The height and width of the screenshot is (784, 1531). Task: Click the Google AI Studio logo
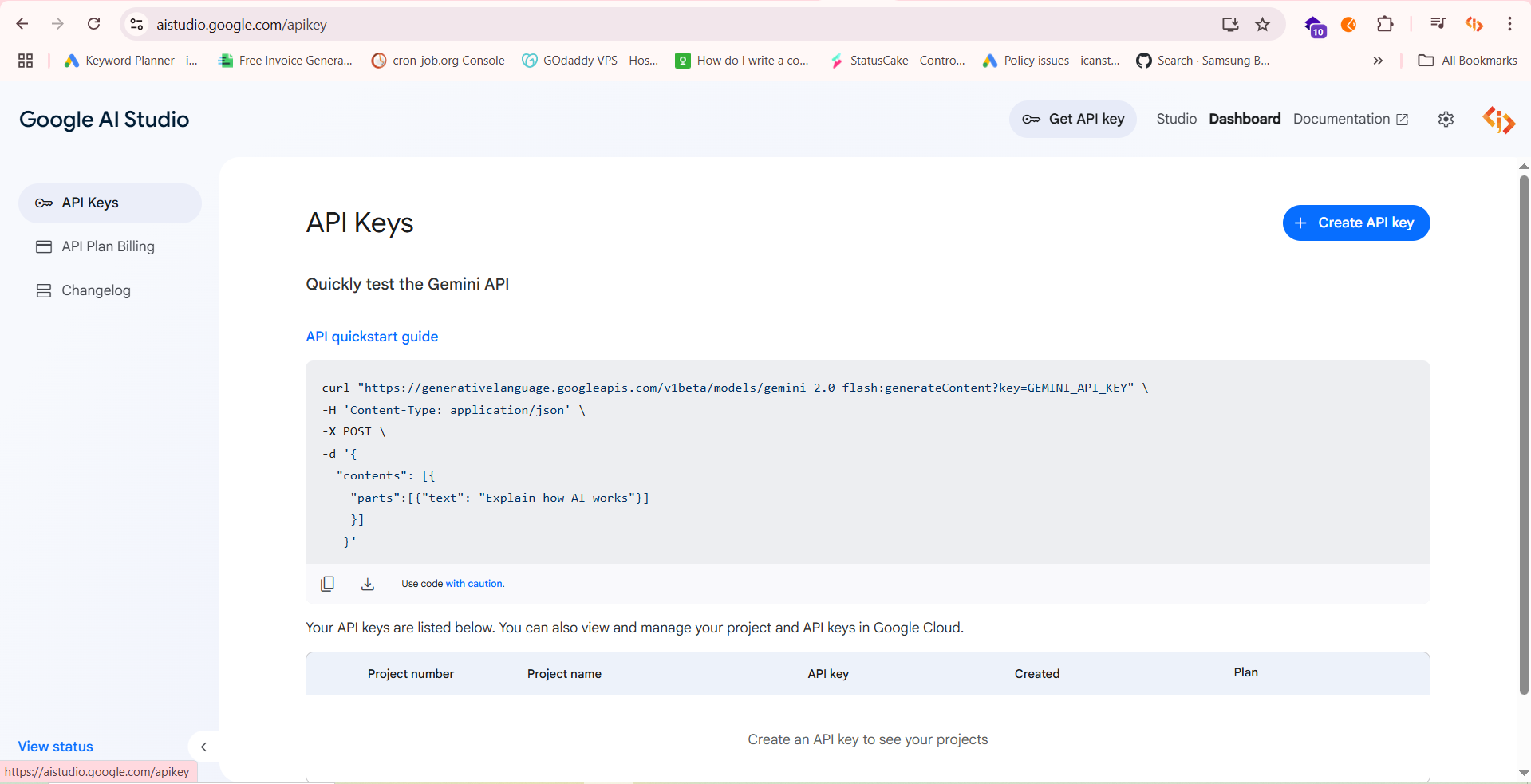(x=105, y=120)
